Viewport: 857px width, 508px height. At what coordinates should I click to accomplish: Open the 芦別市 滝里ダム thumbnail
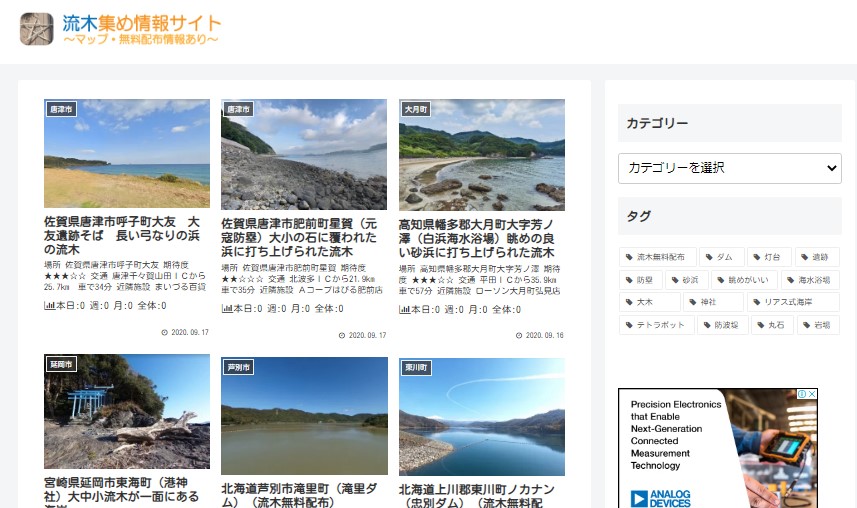[304, 416]
